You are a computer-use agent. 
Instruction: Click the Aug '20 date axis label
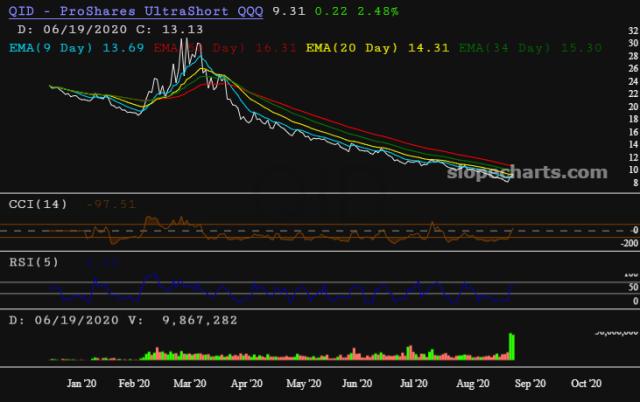469,384
